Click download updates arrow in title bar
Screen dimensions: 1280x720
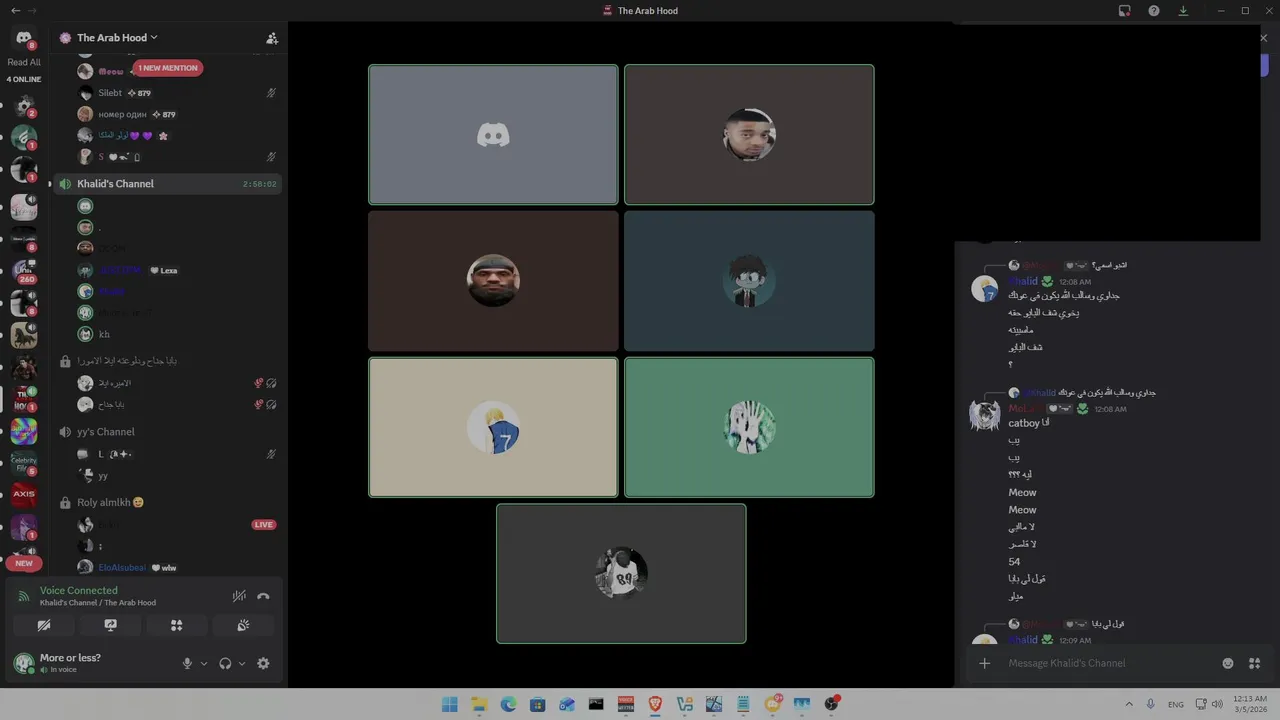click(1183, 11)
